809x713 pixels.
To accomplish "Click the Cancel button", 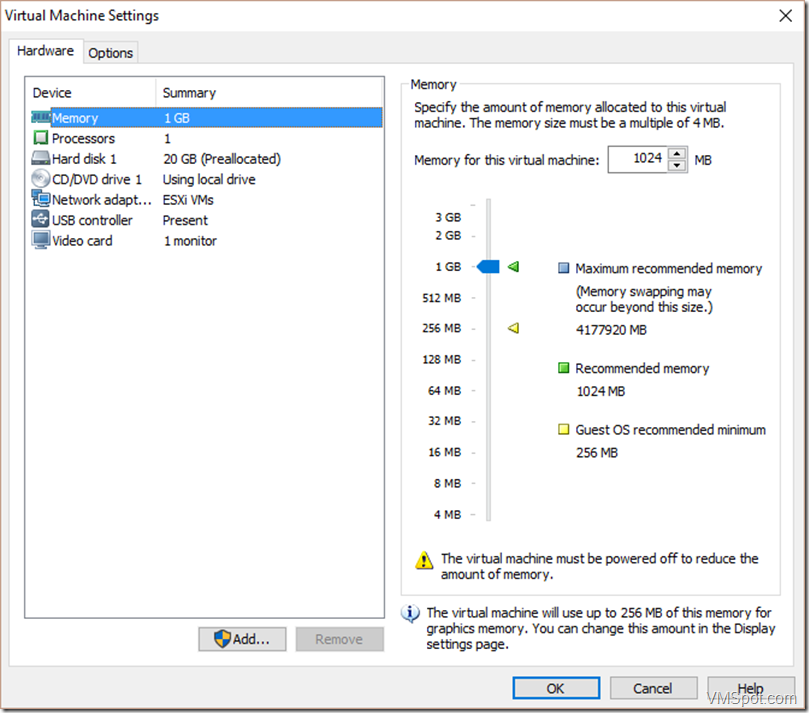I will click(653, 688).
